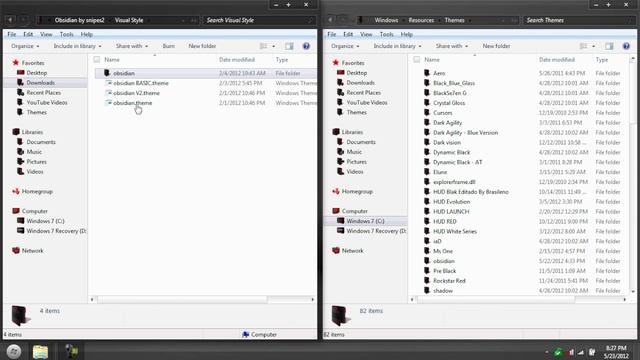Click Resources breadcrumb in right address bar

click(x=421, y=20)
